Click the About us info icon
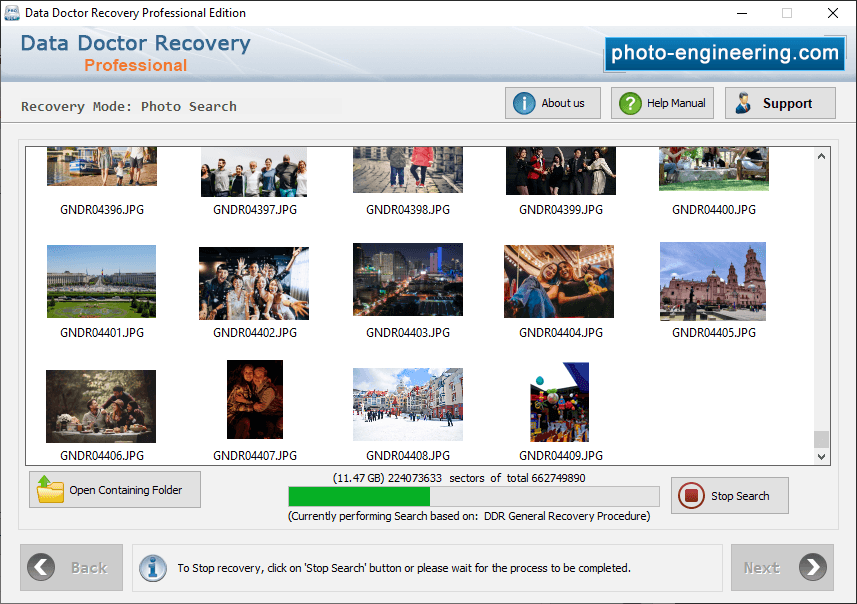The height and width of the screenshot is (604, 857). point(524,103)
